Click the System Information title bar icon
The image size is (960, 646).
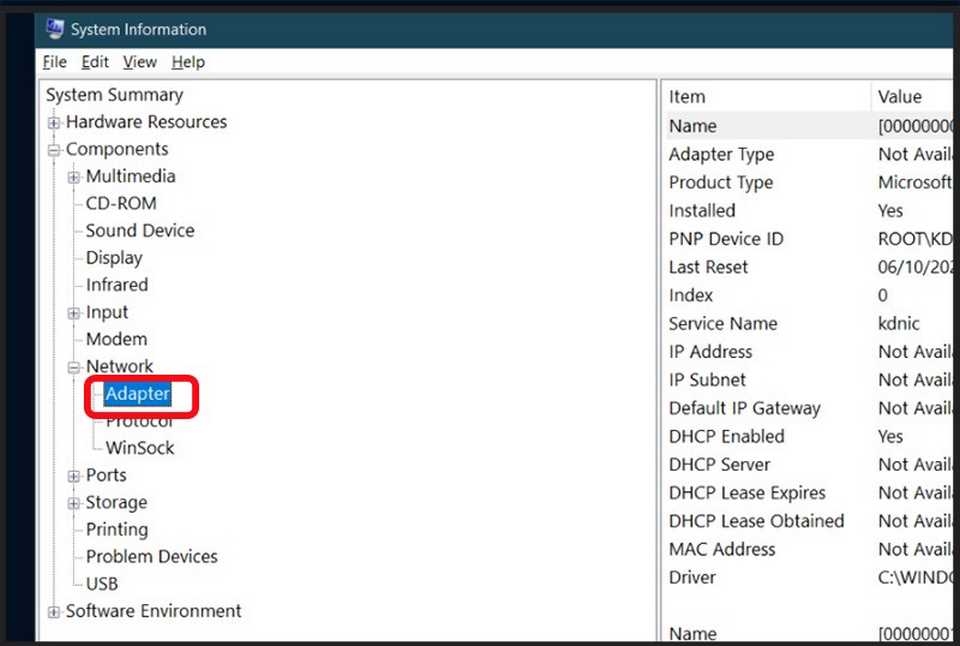coord(54,29)
